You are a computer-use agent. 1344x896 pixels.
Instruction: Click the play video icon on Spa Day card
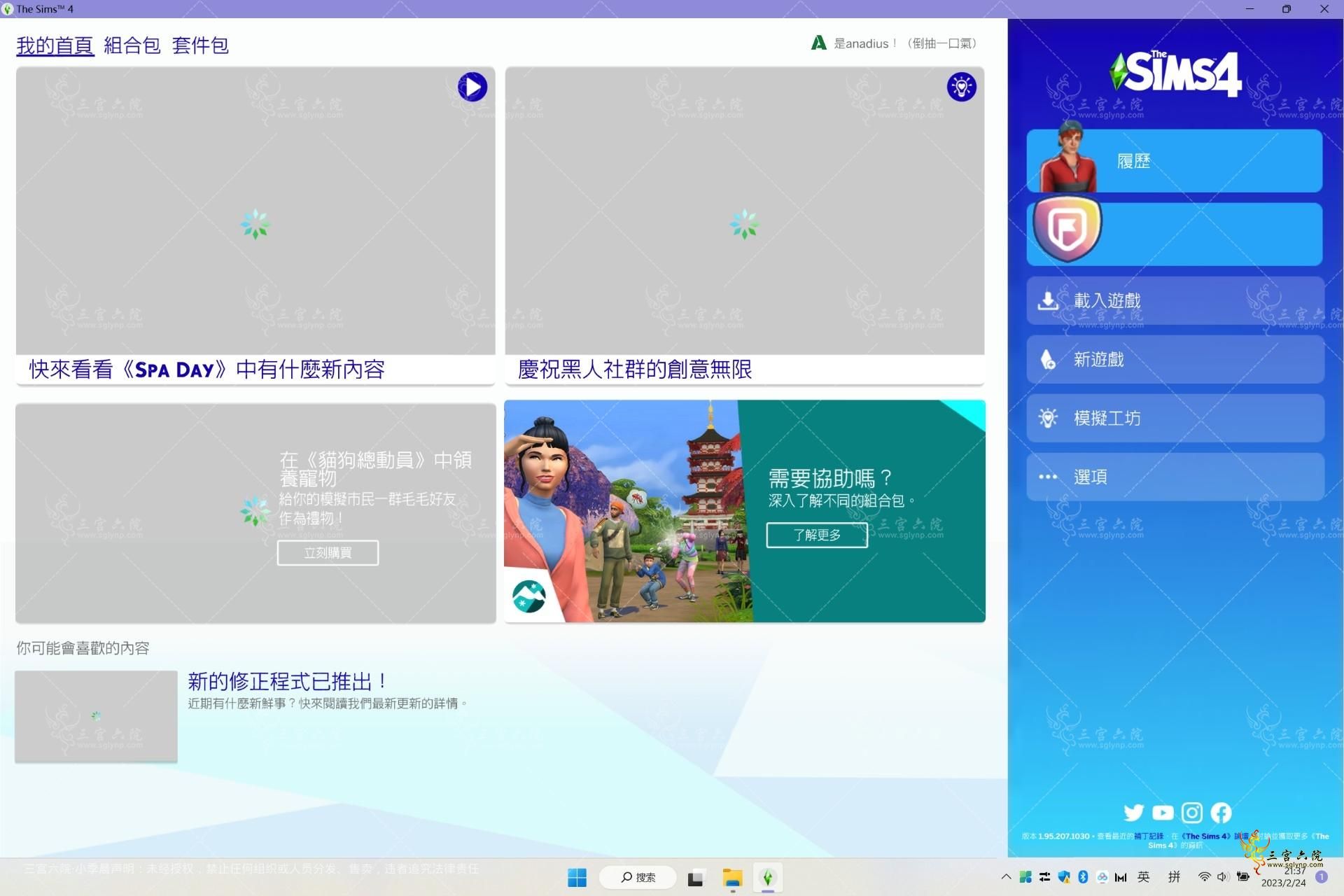pyautogui.click(x=472, y=87)
